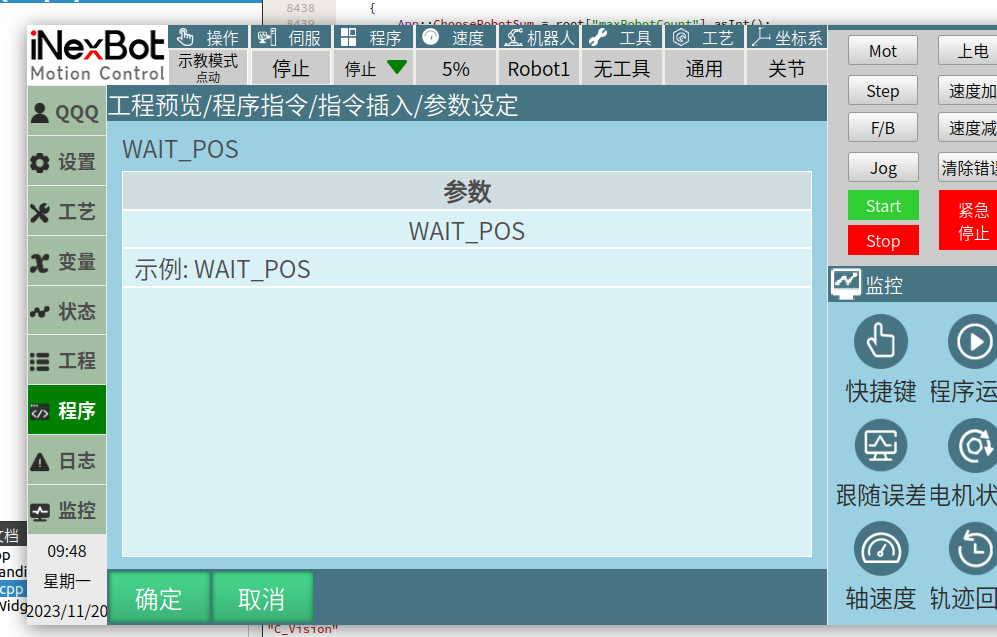Click the 5% speed setting
Screen dimensions: 997x637
(x=456, y=69)
